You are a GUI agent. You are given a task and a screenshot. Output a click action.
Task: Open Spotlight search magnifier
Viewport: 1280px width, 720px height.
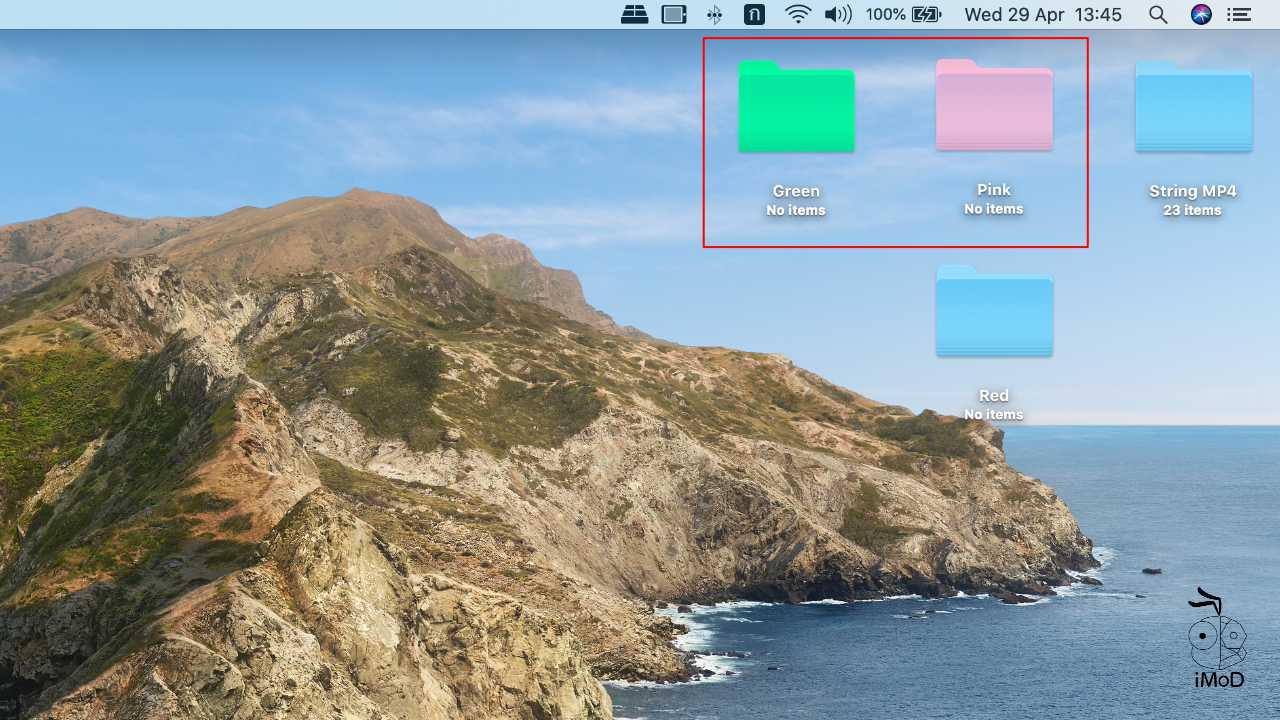tap(1158, 14)
